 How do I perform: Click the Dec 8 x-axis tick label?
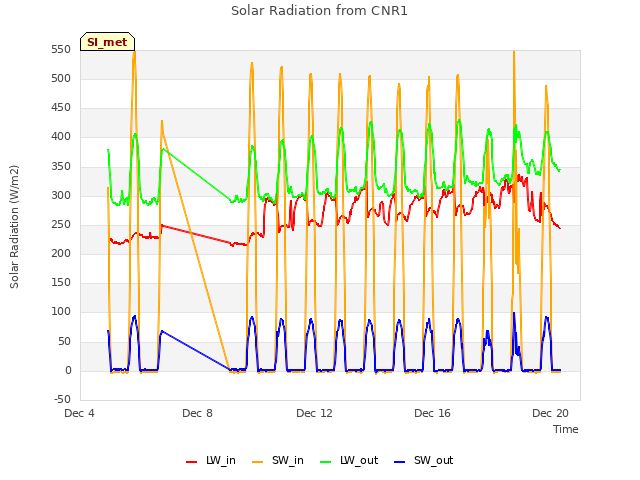click(x=198, y=413)
